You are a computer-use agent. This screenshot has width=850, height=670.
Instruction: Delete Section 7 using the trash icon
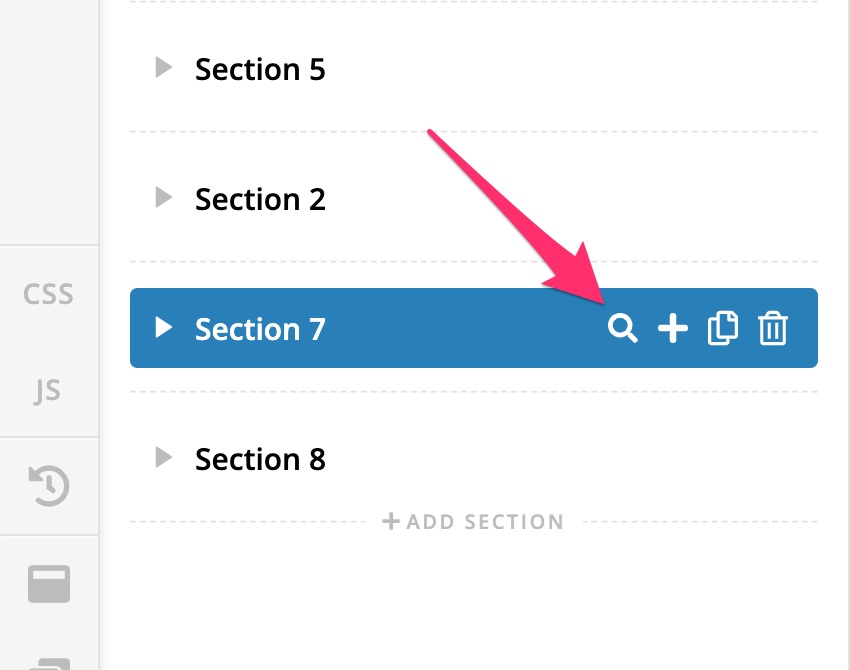click(772, 329)
